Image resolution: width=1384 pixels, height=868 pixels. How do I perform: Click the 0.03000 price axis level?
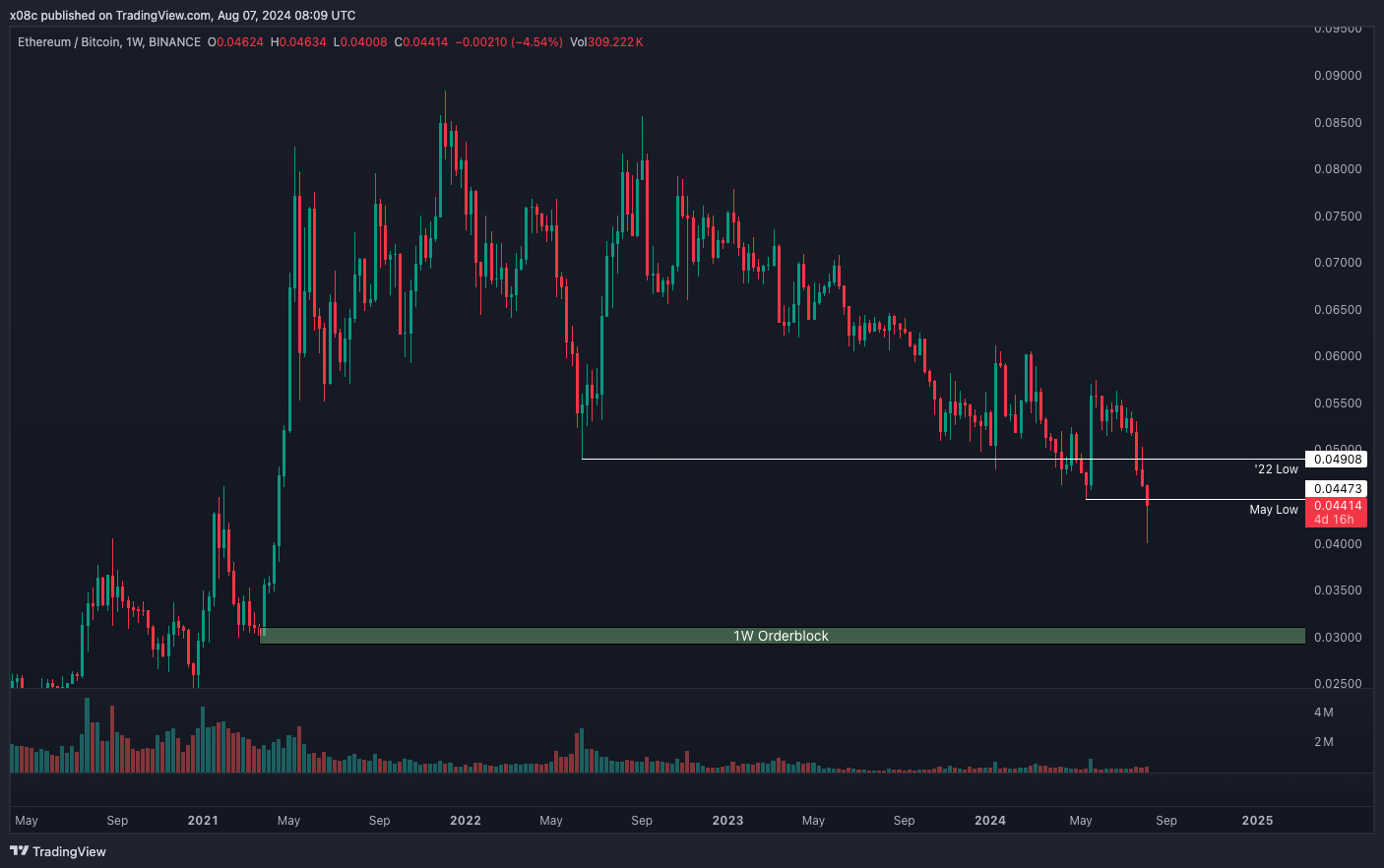click(x=1338, y=638)
